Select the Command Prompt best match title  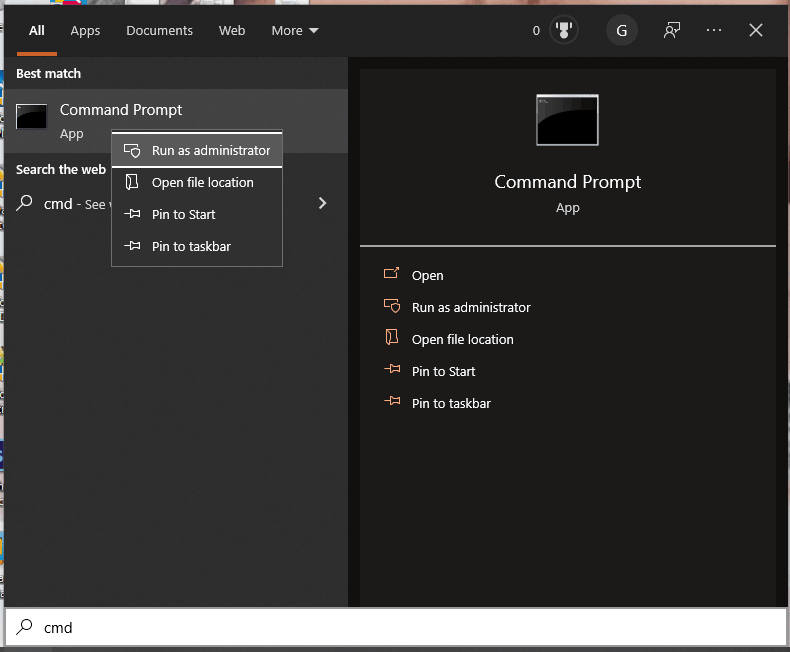click(121, 110)
